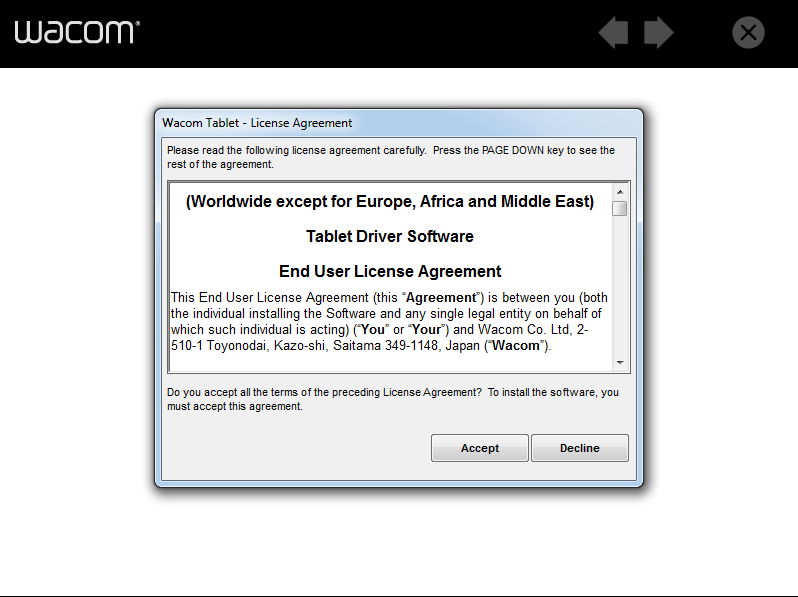Close the Wacom installer with the X icon
This screenshot has height=597, width=798.
pyautogui.click(x=748, y=33)
